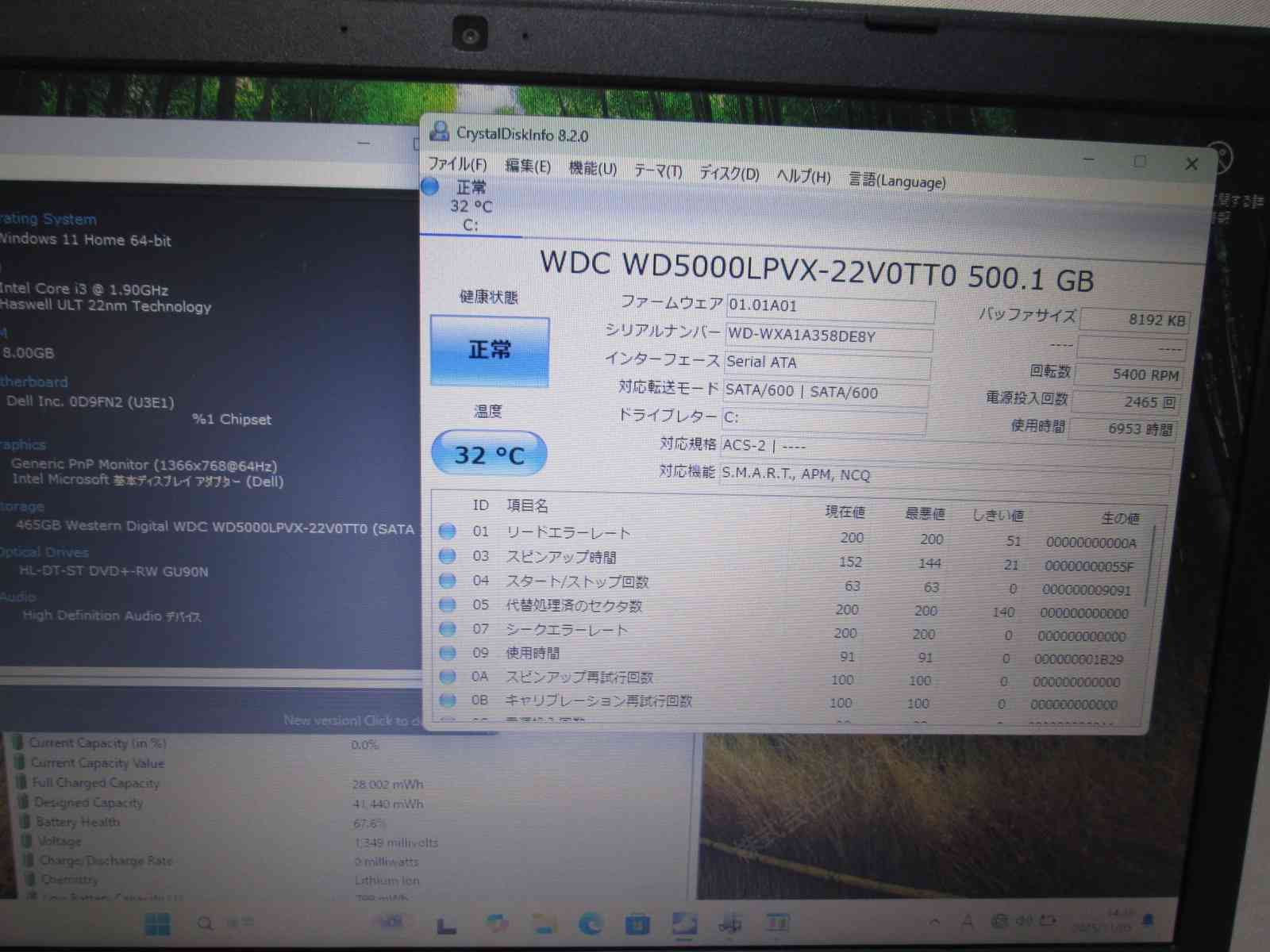Click the taskbar search magnifier icon
Screen dimensions: 1270x952
206,923
